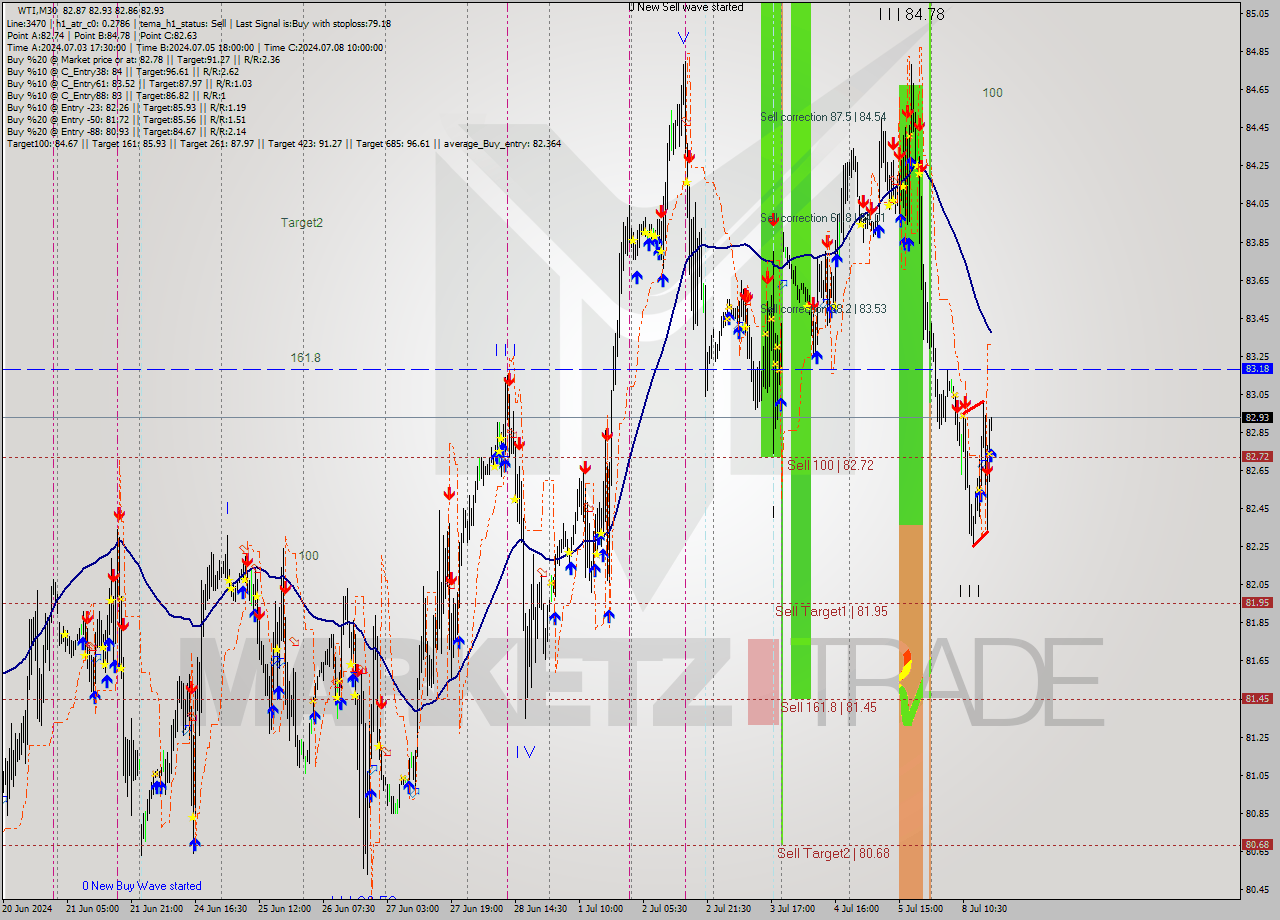Click the "Sell Target2 | 80.68" label

pyautogui.click(x=833, y=853)
